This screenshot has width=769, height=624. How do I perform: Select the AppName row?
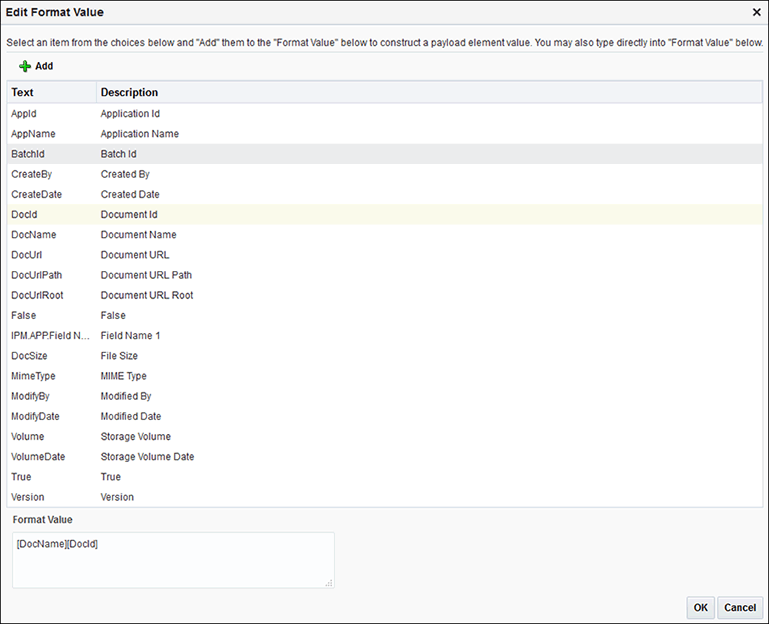coord(384,133)
